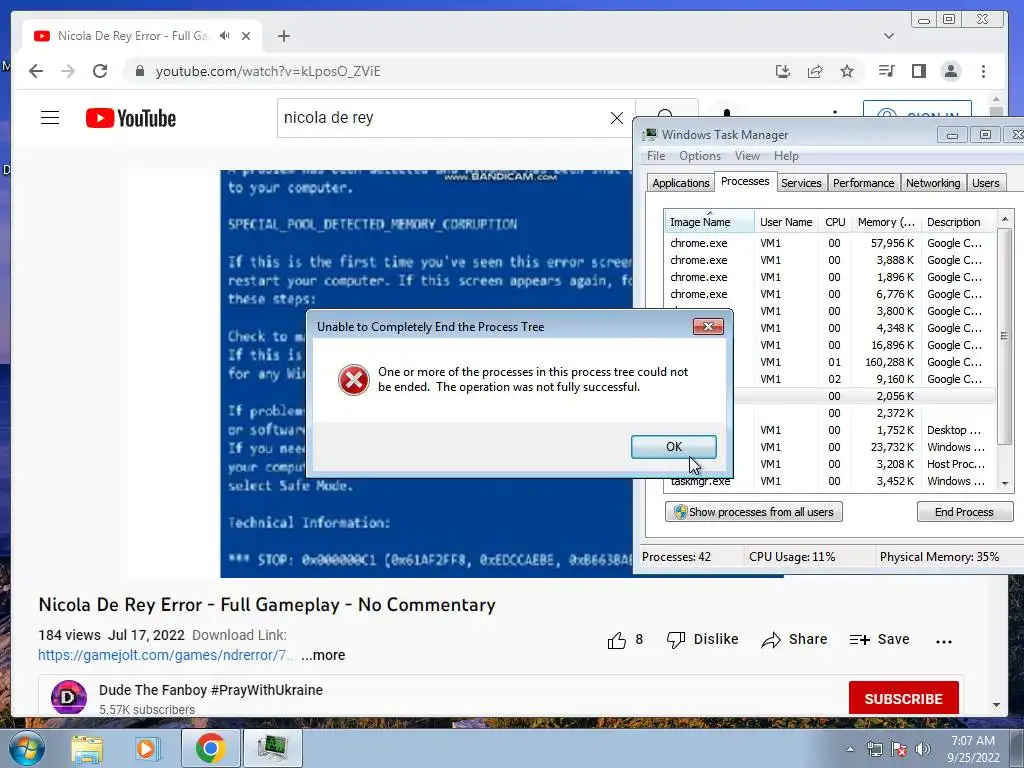The image size is (1024, 768).
Task: Open the video's more actions ellipsis
Action: (944, 641)
